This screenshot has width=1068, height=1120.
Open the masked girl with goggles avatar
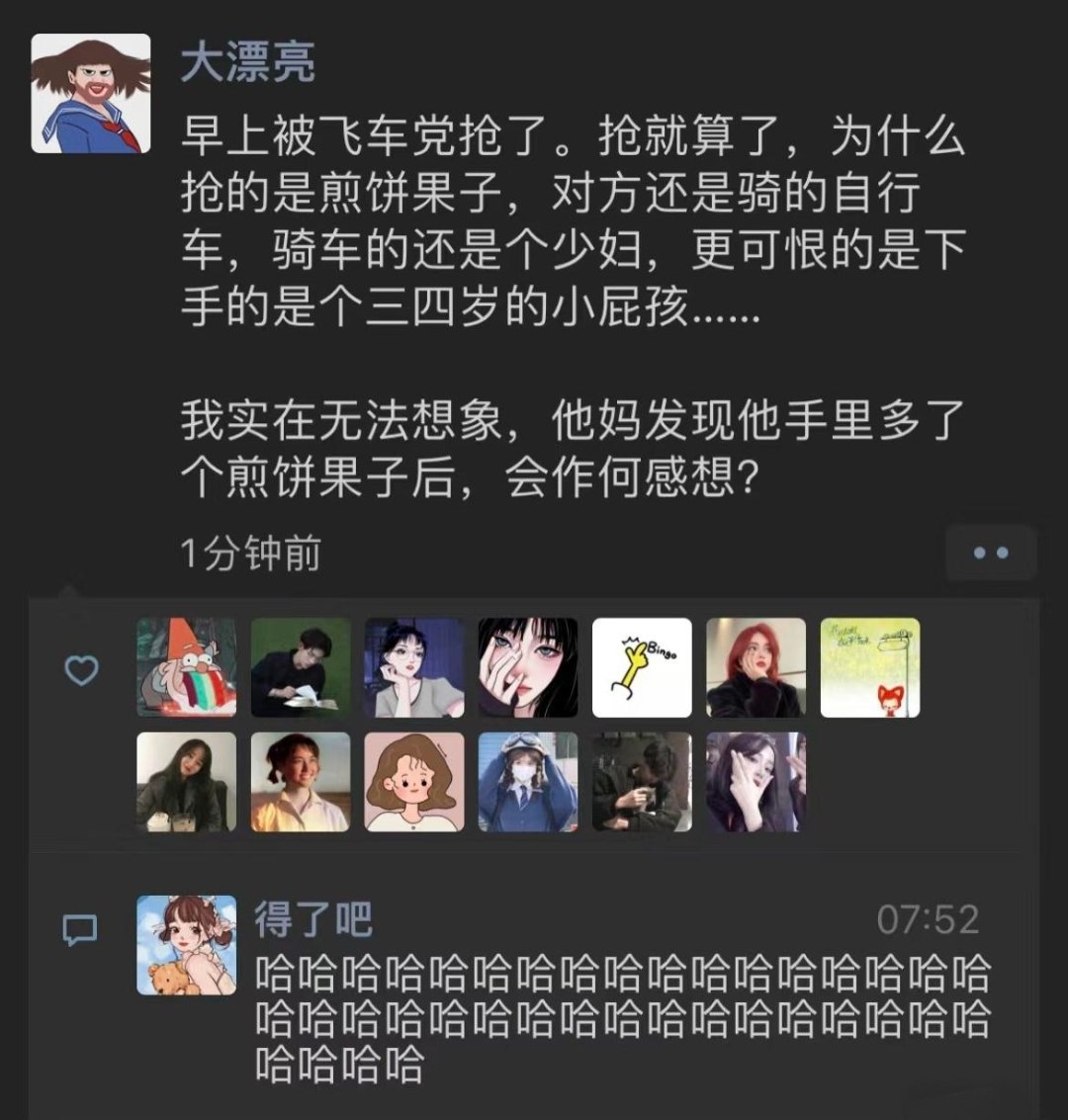tap(528, 781)
